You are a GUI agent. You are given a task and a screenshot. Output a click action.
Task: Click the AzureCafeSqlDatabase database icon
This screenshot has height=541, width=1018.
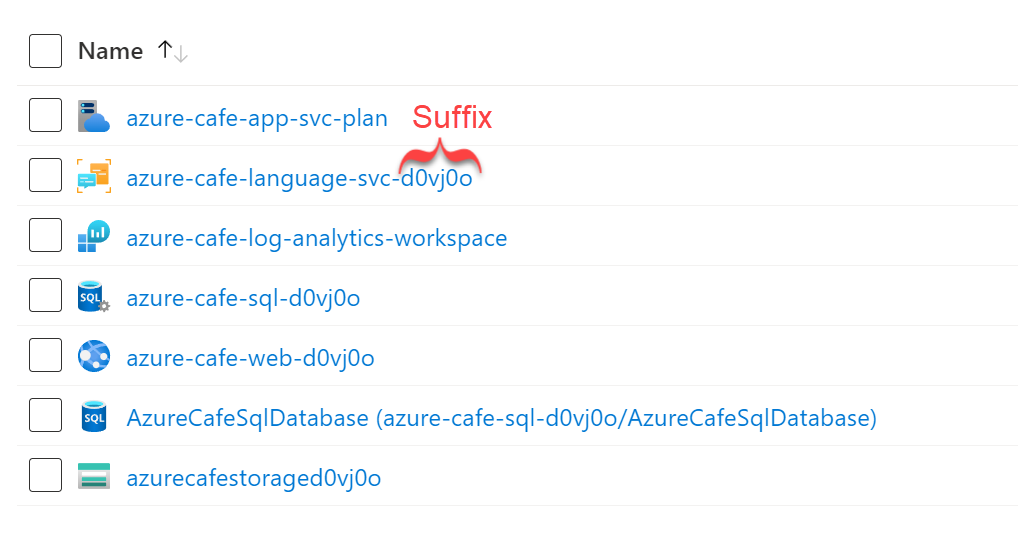[x=94, y=417]
